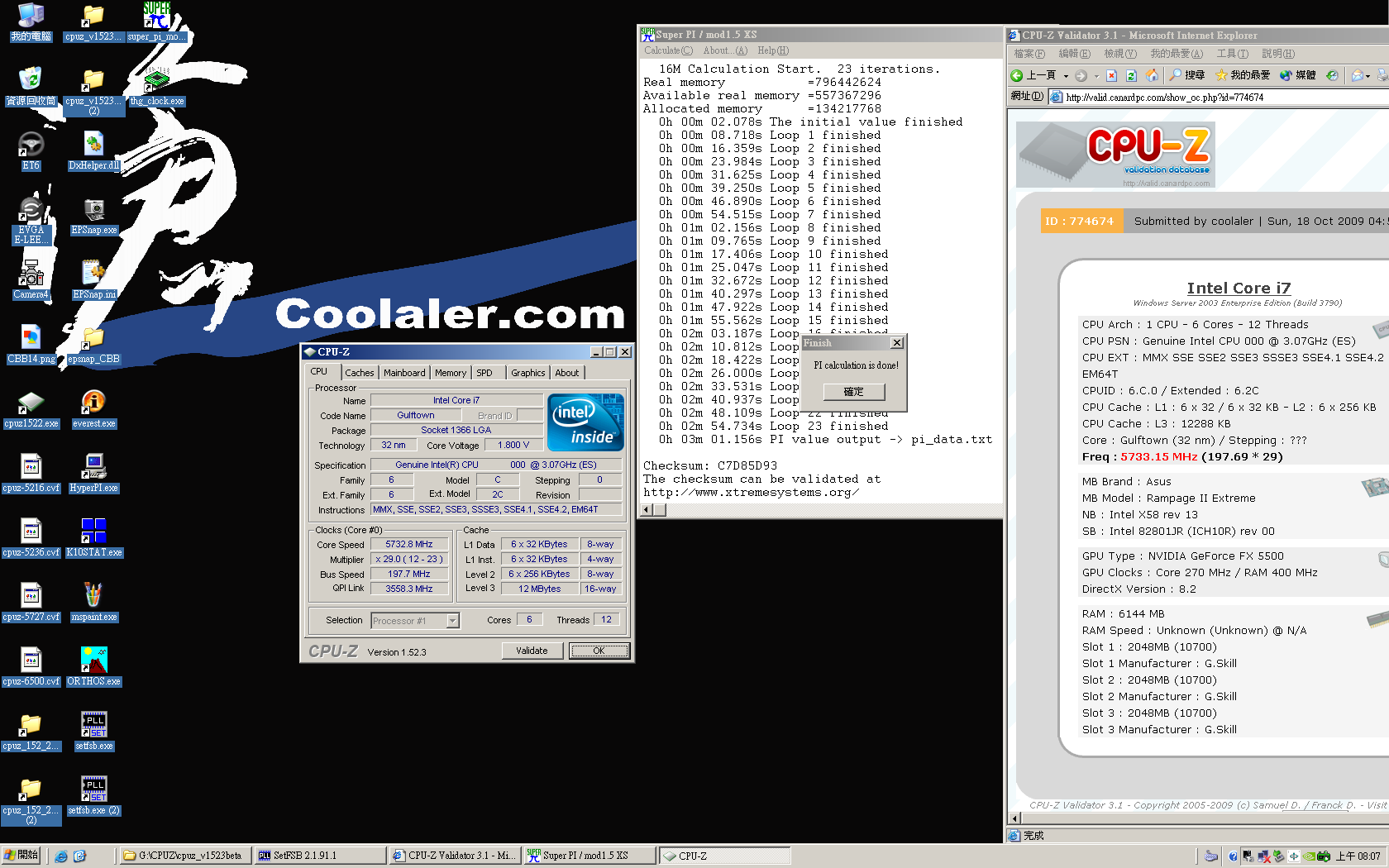Open the Tools menu in Internet Explorer
This screenshot has width=1389, height=868.
1232,54
